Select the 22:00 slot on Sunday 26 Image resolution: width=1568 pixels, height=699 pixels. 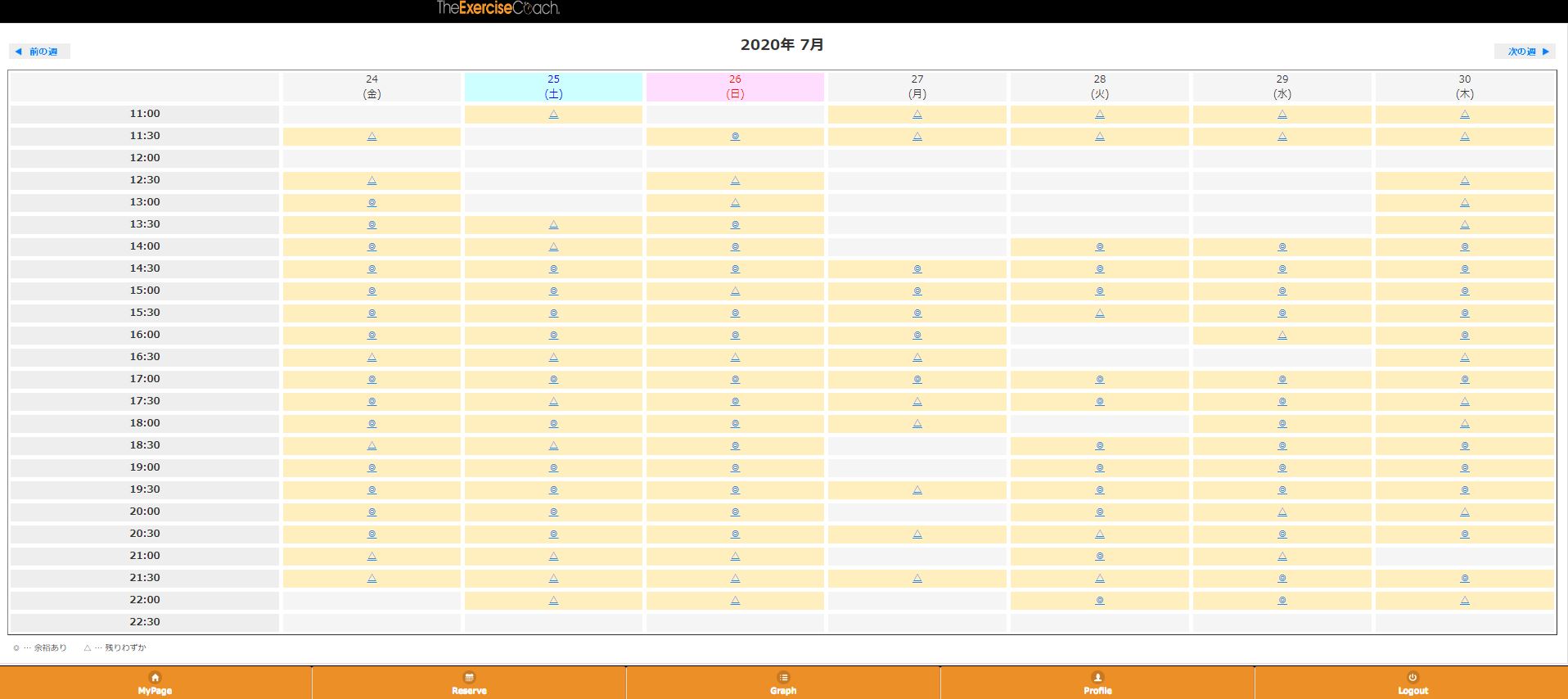(735, 601)
